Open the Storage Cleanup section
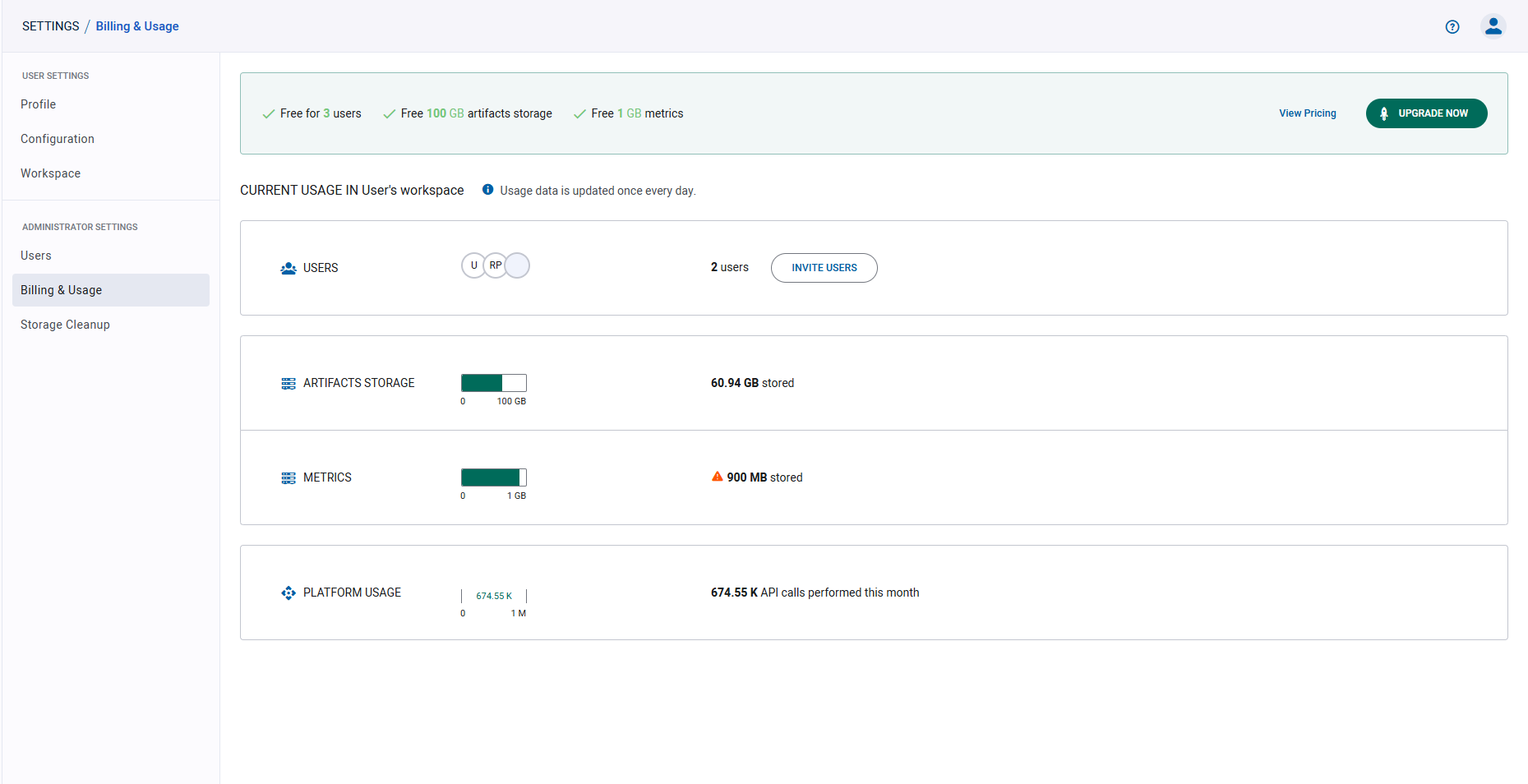Viewport: 1528px width, 784px height. (65, 325)
